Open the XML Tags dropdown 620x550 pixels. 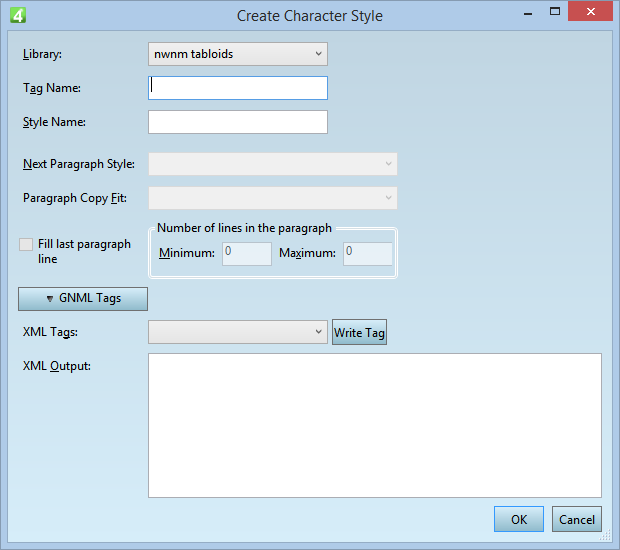click(x=238, y=332)
